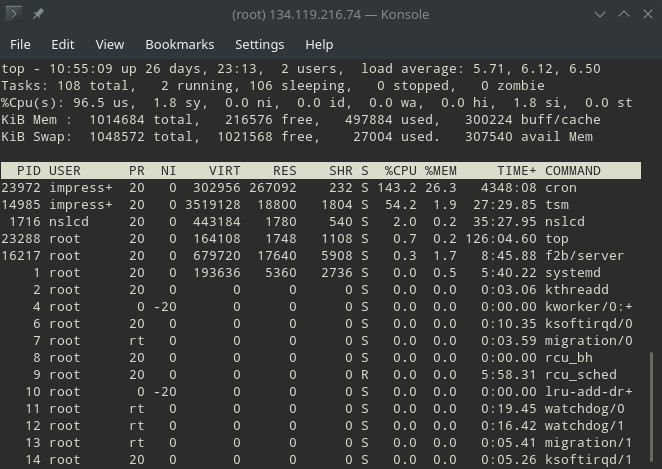
Task: Open the Settings menu
Action: [259, 44]
